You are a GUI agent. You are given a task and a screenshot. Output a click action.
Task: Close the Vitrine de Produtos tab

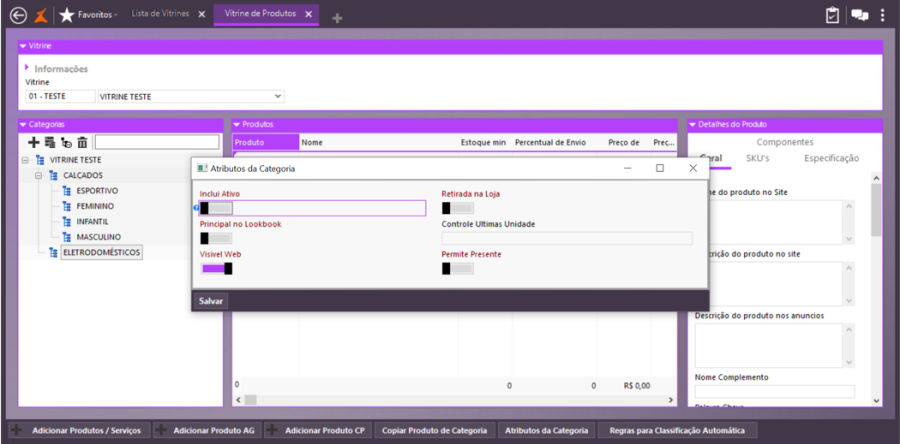click(x=309, y=14)
